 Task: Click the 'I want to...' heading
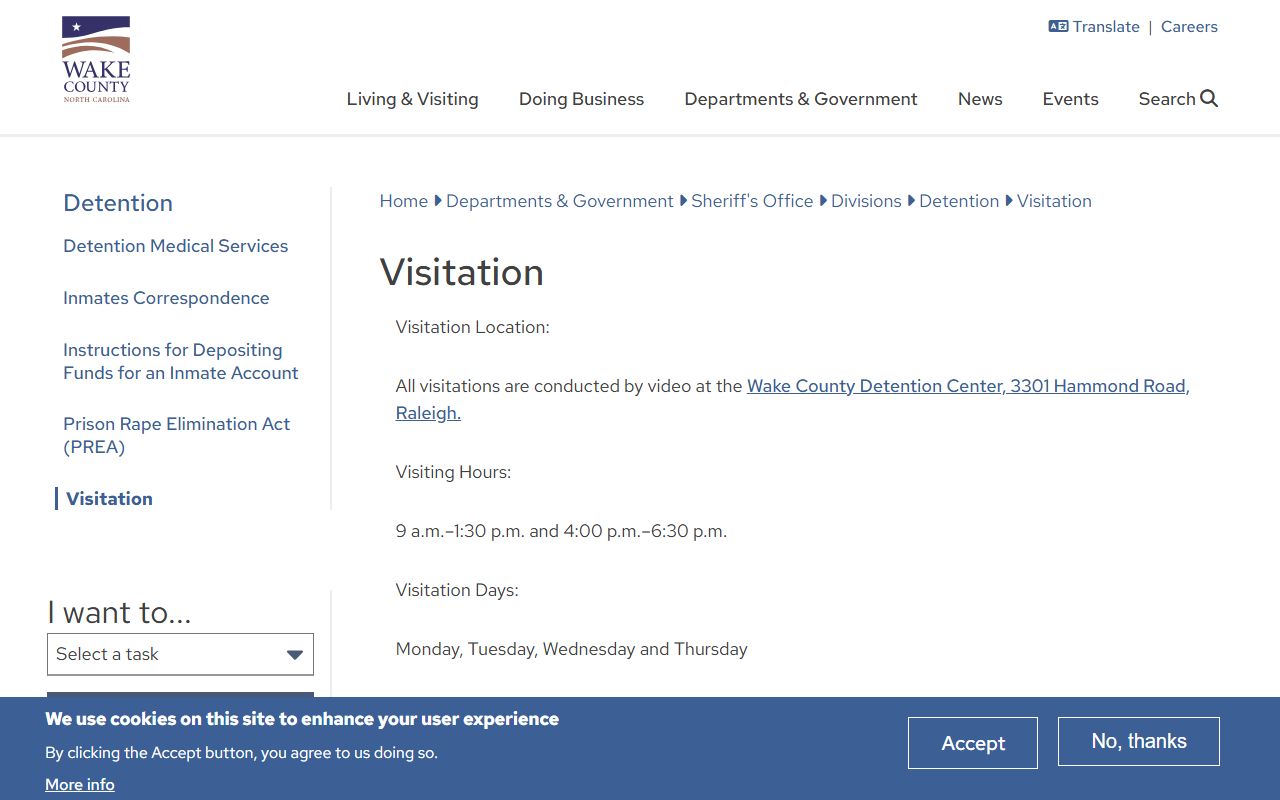coord(119,612)
